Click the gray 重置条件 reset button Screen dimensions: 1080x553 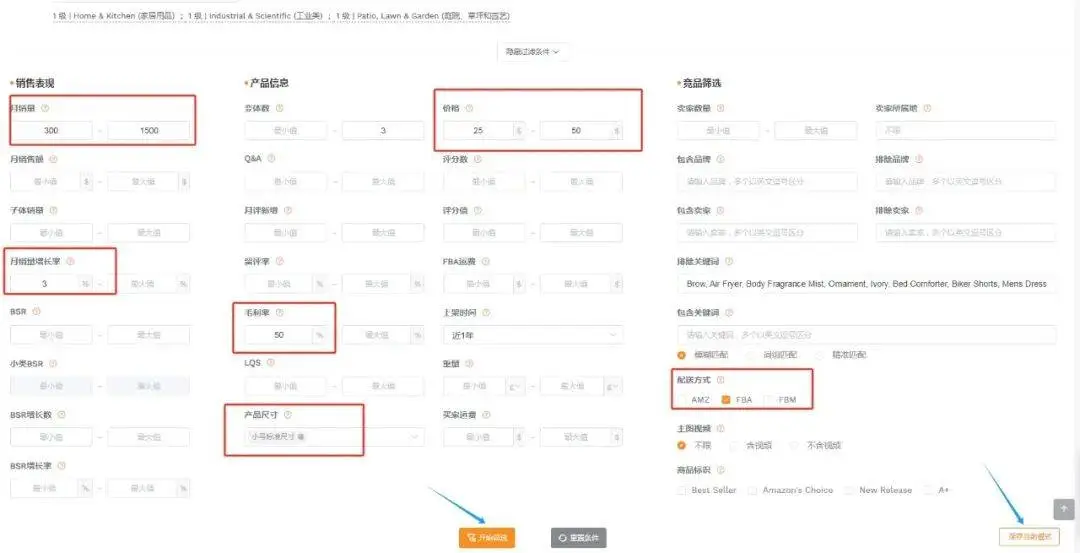[578, 538]
